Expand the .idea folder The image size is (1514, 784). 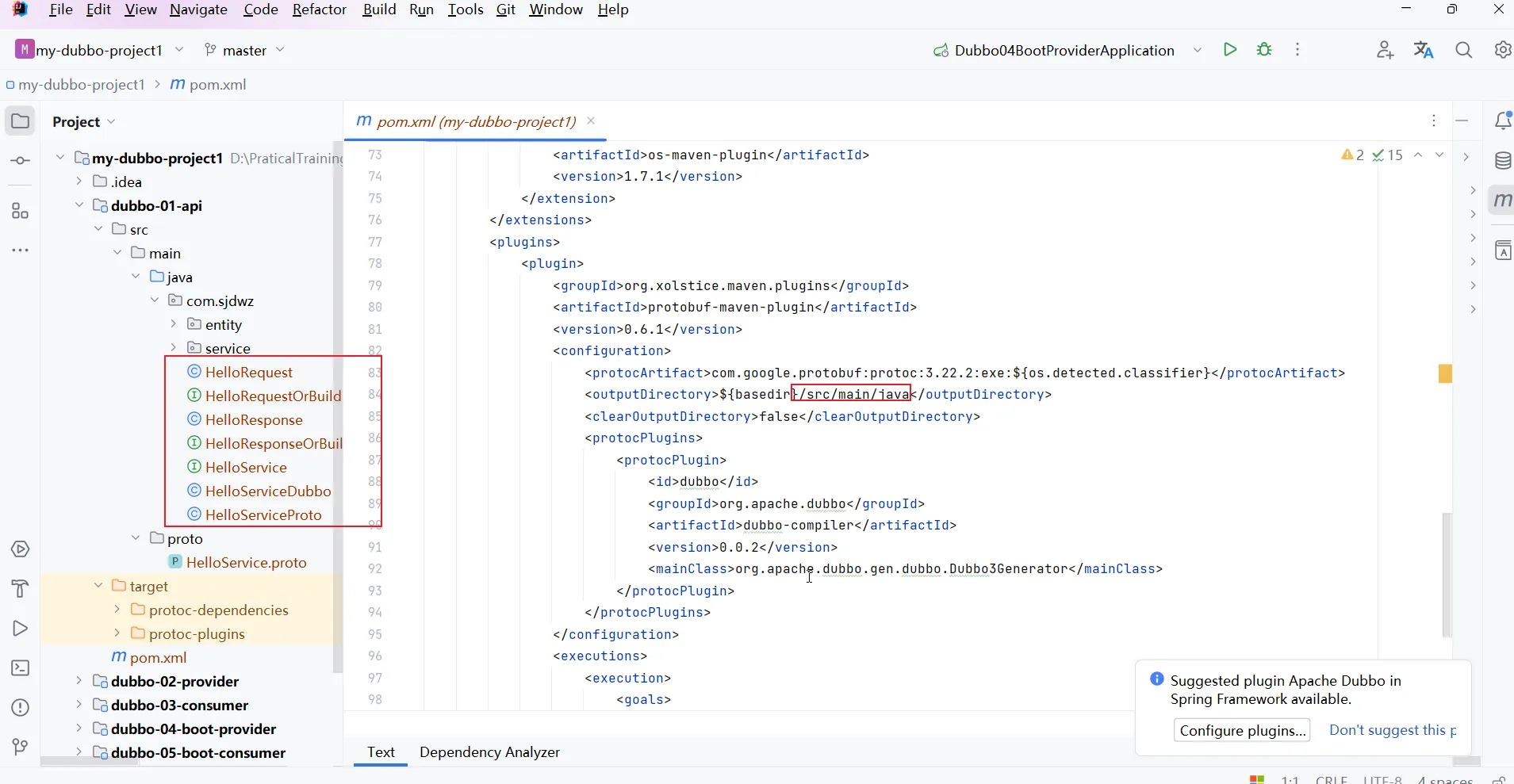tap(79, 182)
